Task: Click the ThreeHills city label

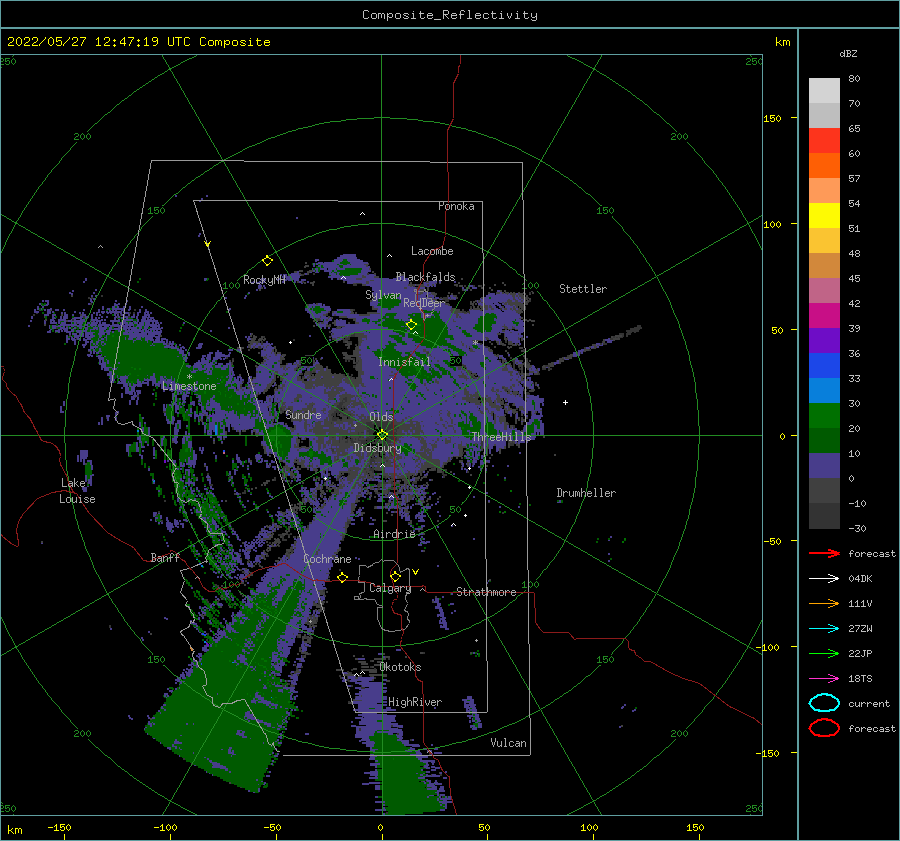Action: pyautogui.click(x=501, y=437)
